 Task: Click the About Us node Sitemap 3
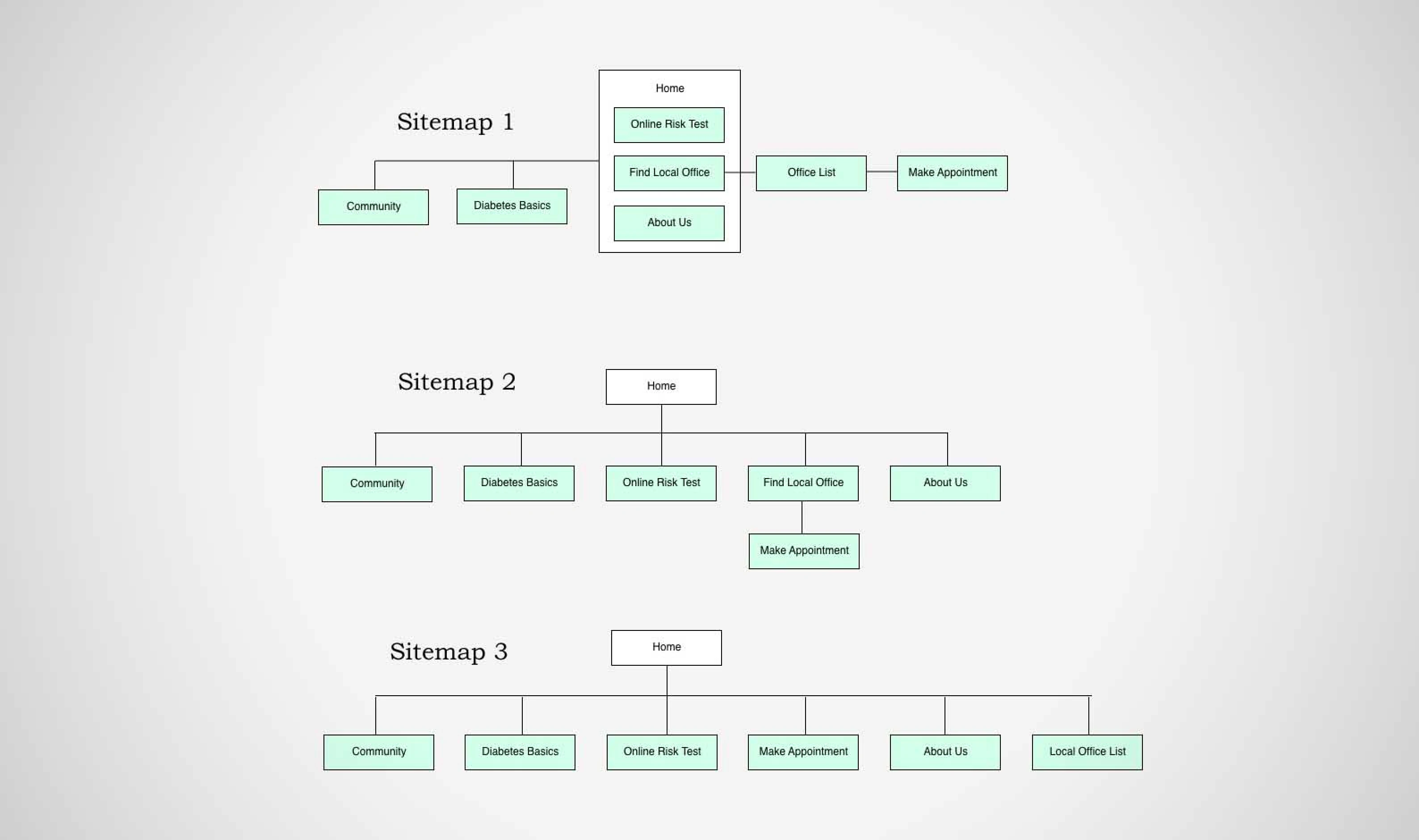(945, 751)
